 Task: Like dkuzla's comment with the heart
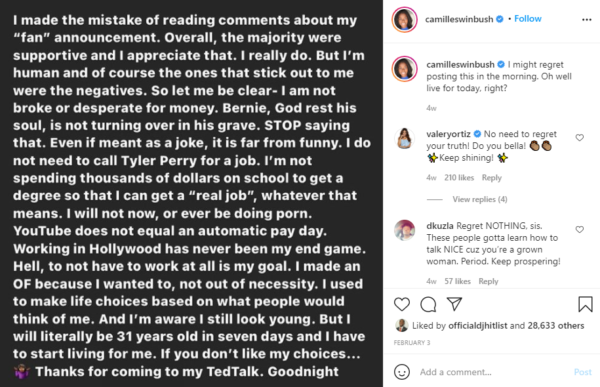pos(580,229)
